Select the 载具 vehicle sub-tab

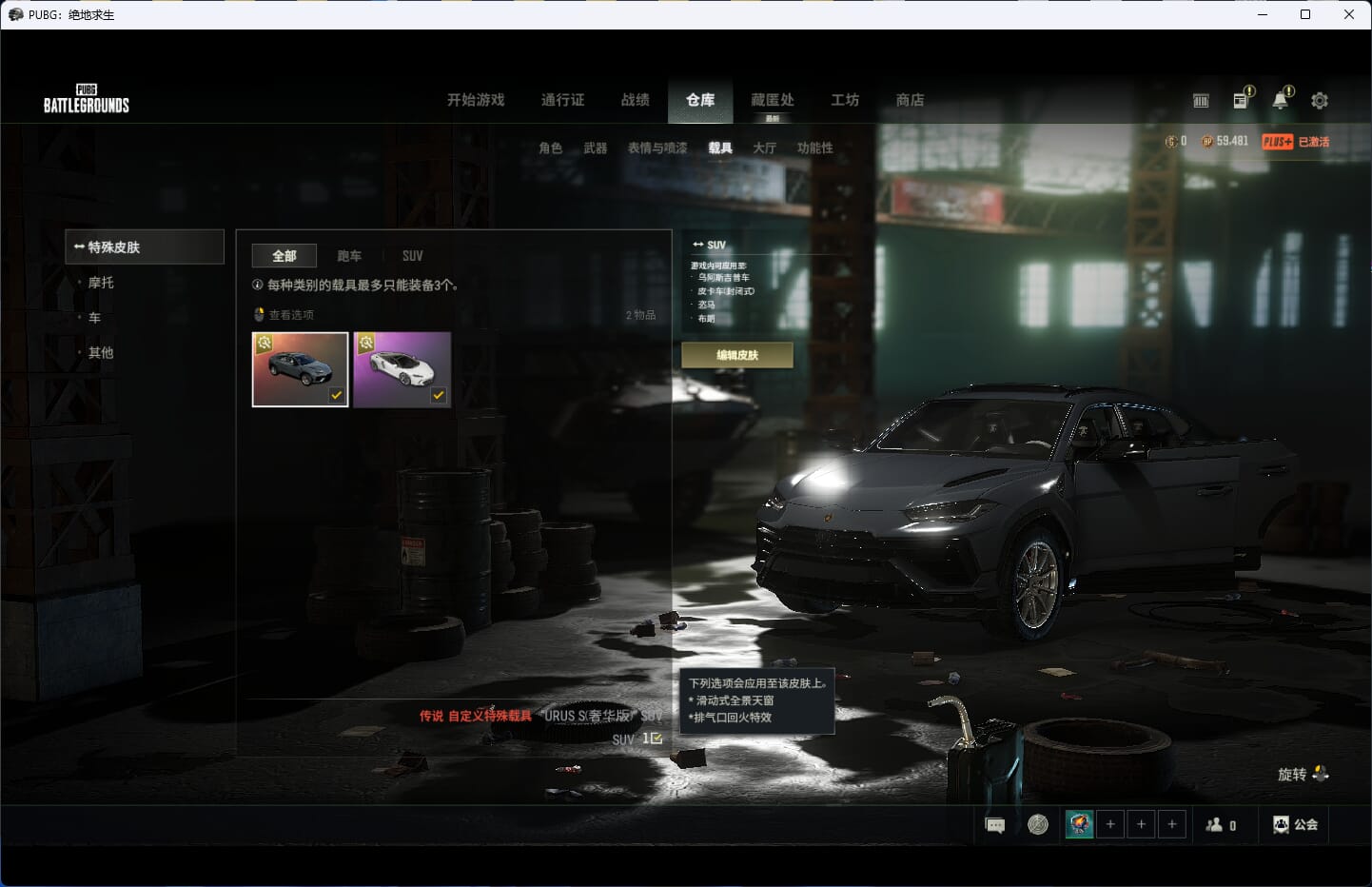click(720, 148)
